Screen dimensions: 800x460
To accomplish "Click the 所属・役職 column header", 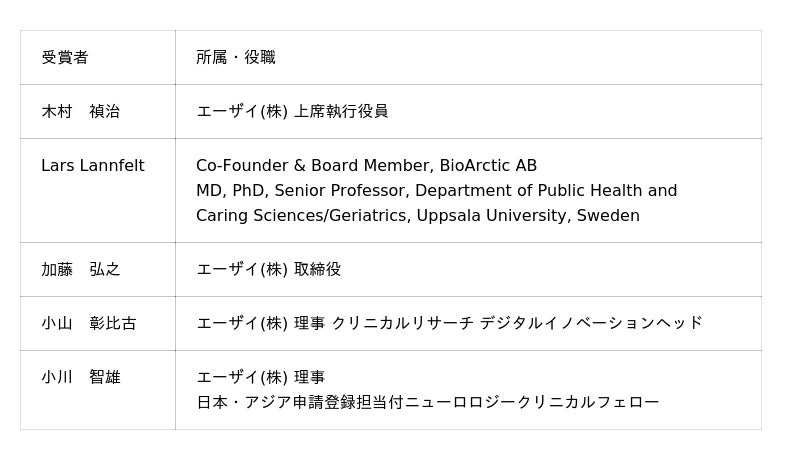I will pos(235,58).
